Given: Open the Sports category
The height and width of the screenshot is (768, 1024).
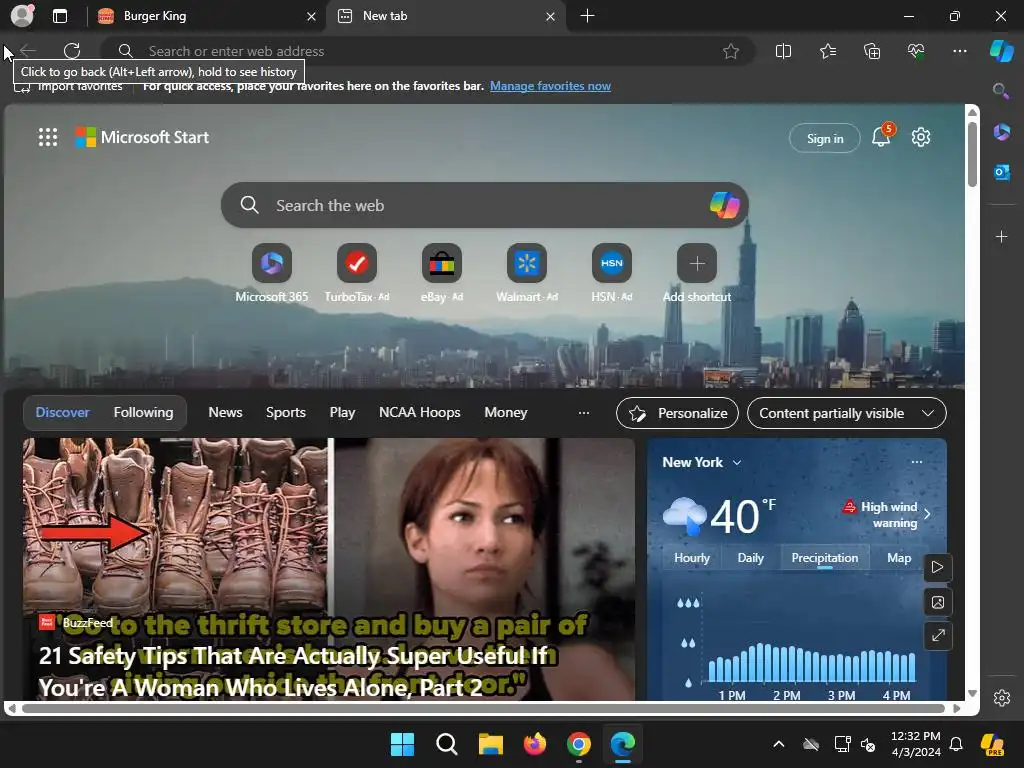Looking at the screenshot, I should click(x=286, y=413).
